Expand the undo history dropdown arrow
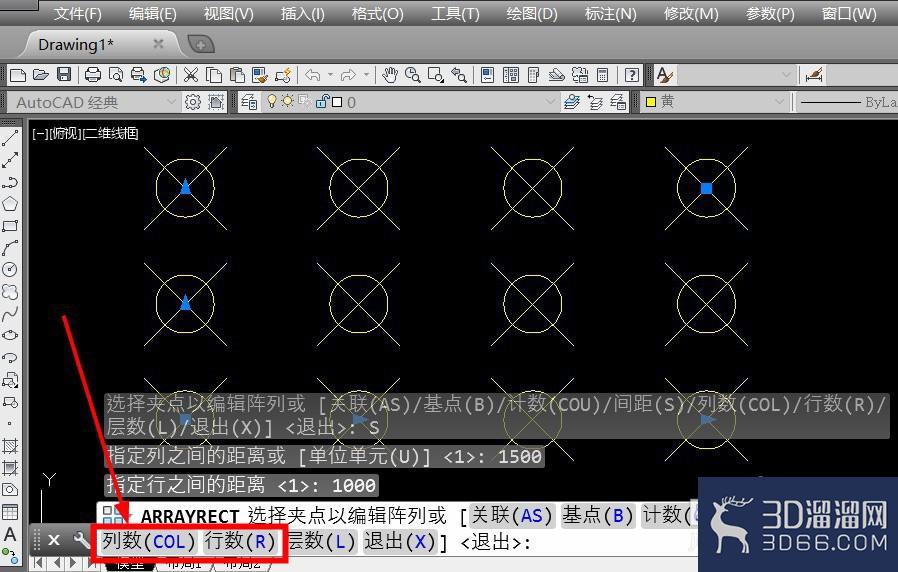898x572 pixels. click(x=330, y=75)
